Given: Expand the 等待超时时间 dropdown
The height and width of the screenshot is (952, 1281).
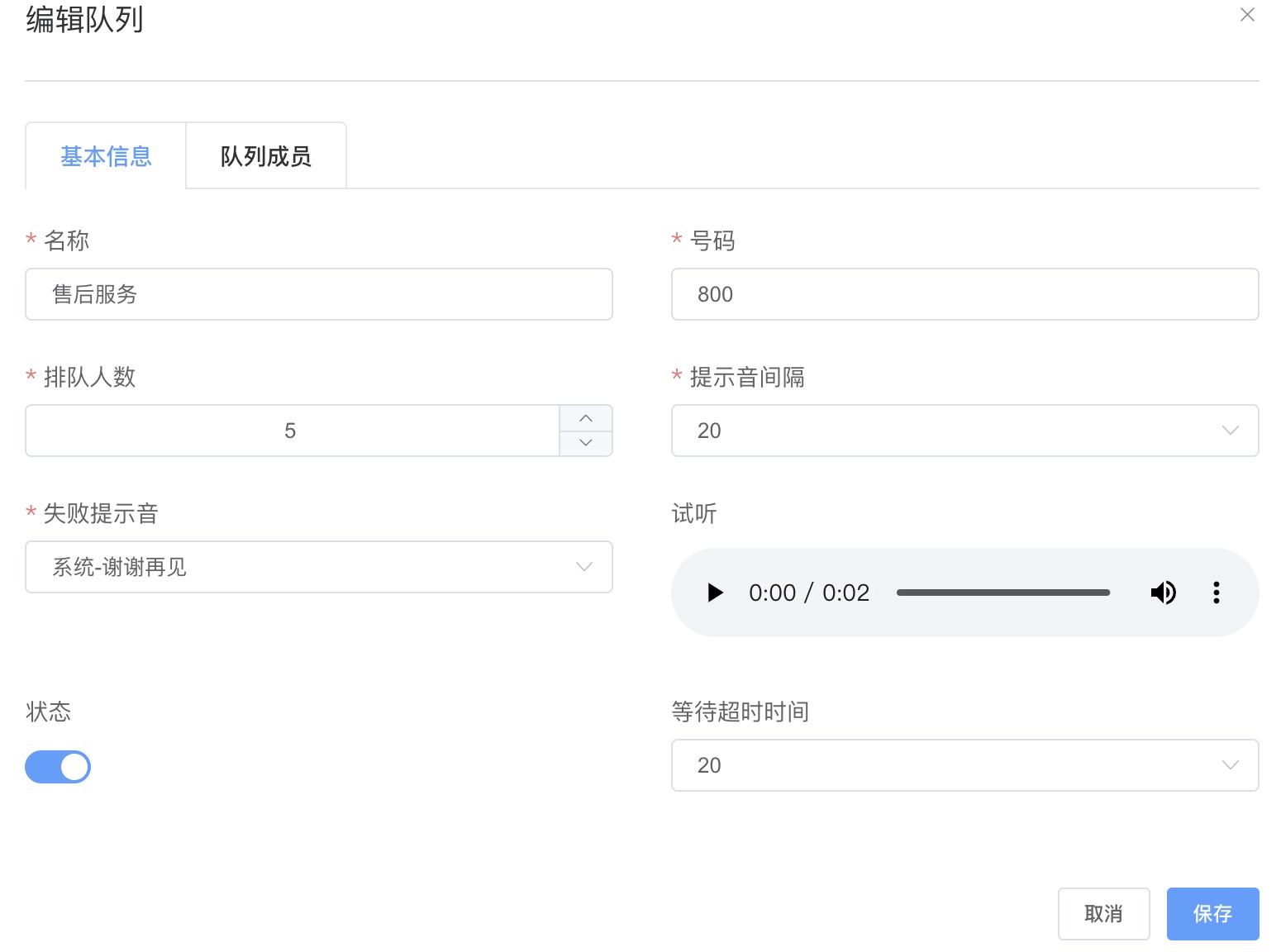Looking at the screenshot, I should (x=964, y=765).
